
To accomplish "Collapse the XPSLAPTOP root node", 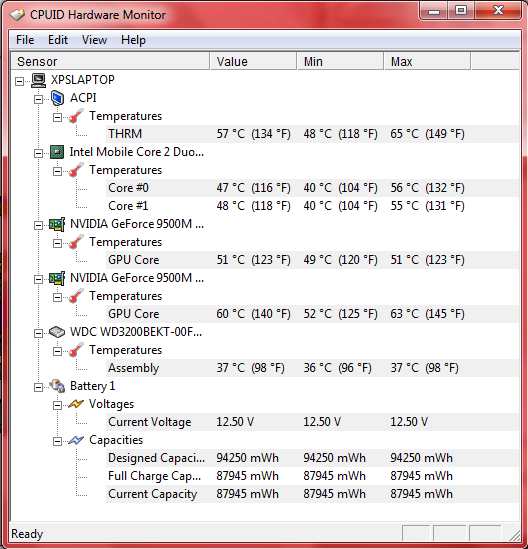I will click(x=20, y=81).
